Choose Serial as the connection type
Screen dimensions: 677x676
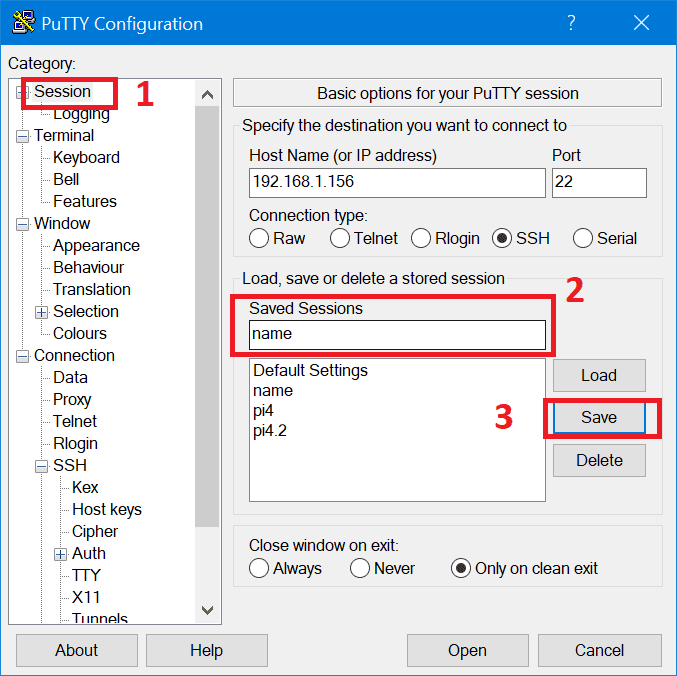tap(583, 238)
